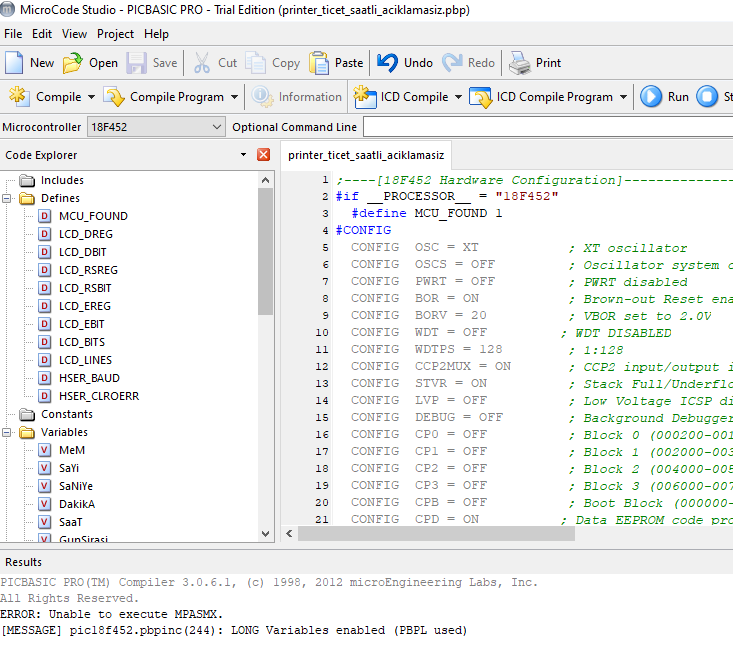Click the ICD Compile icon

coord(365,96)
